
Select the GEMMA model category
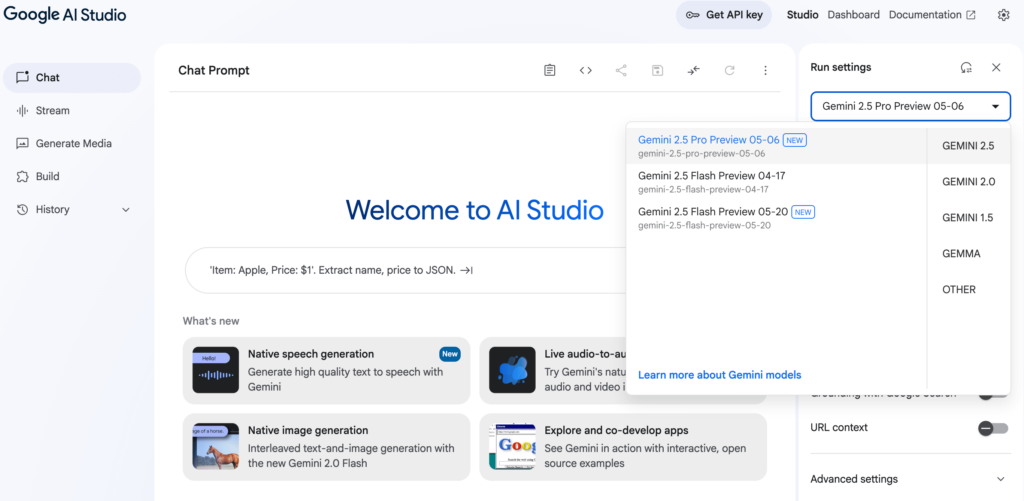[x=961, y=254]
